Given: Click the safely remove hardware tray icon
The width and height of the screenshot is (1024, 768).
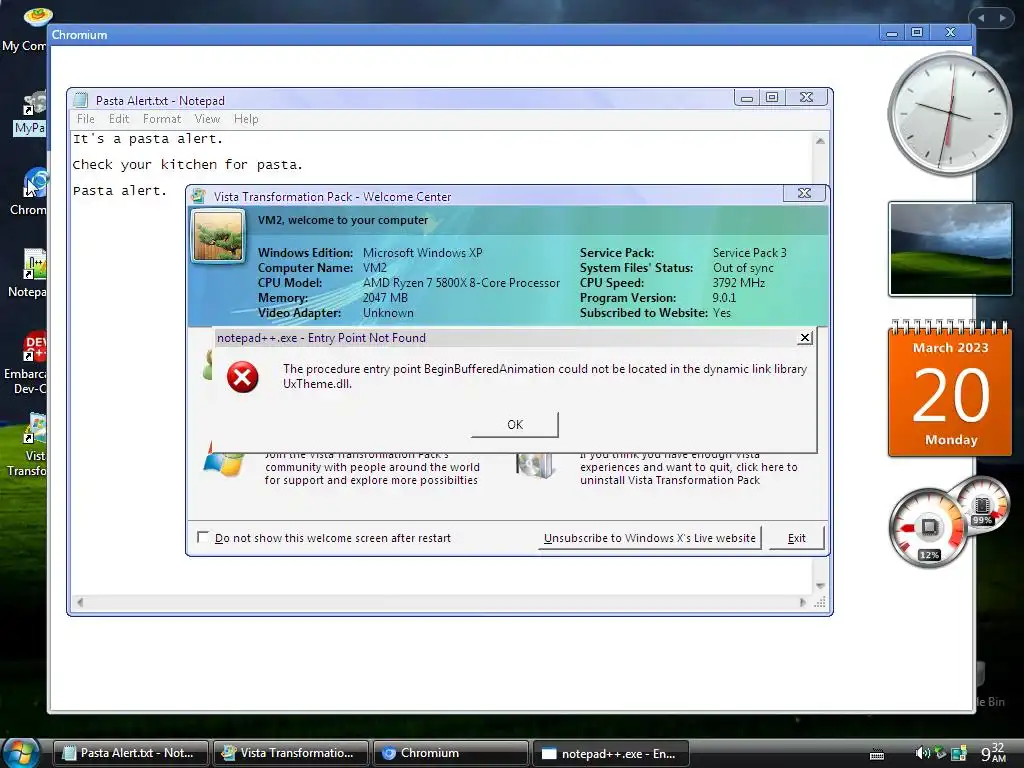Looking at the screenshot, I should pos(940,753).
